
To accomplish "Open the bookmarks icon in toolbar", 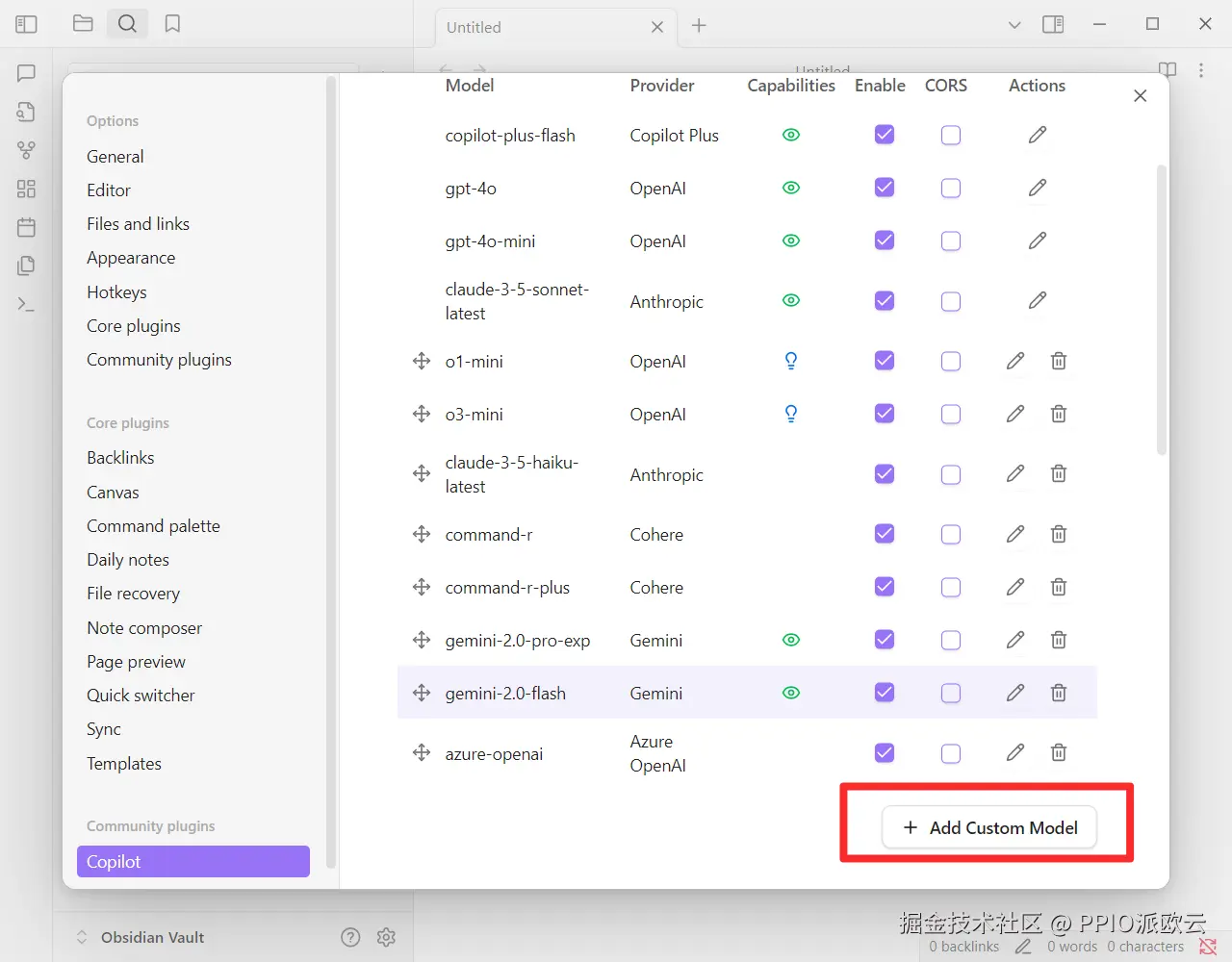I will point(172,24).
